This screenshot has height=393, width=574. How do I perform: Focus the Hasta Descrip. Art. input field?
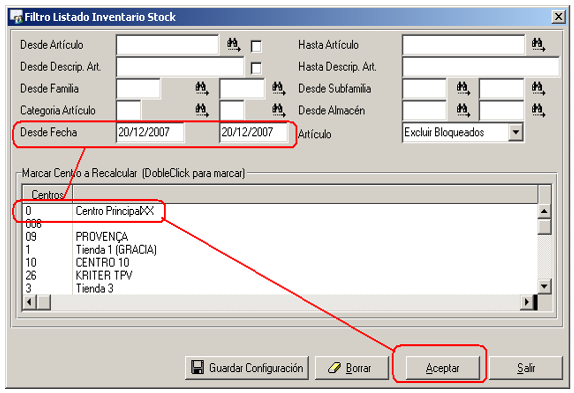(481, 67)
